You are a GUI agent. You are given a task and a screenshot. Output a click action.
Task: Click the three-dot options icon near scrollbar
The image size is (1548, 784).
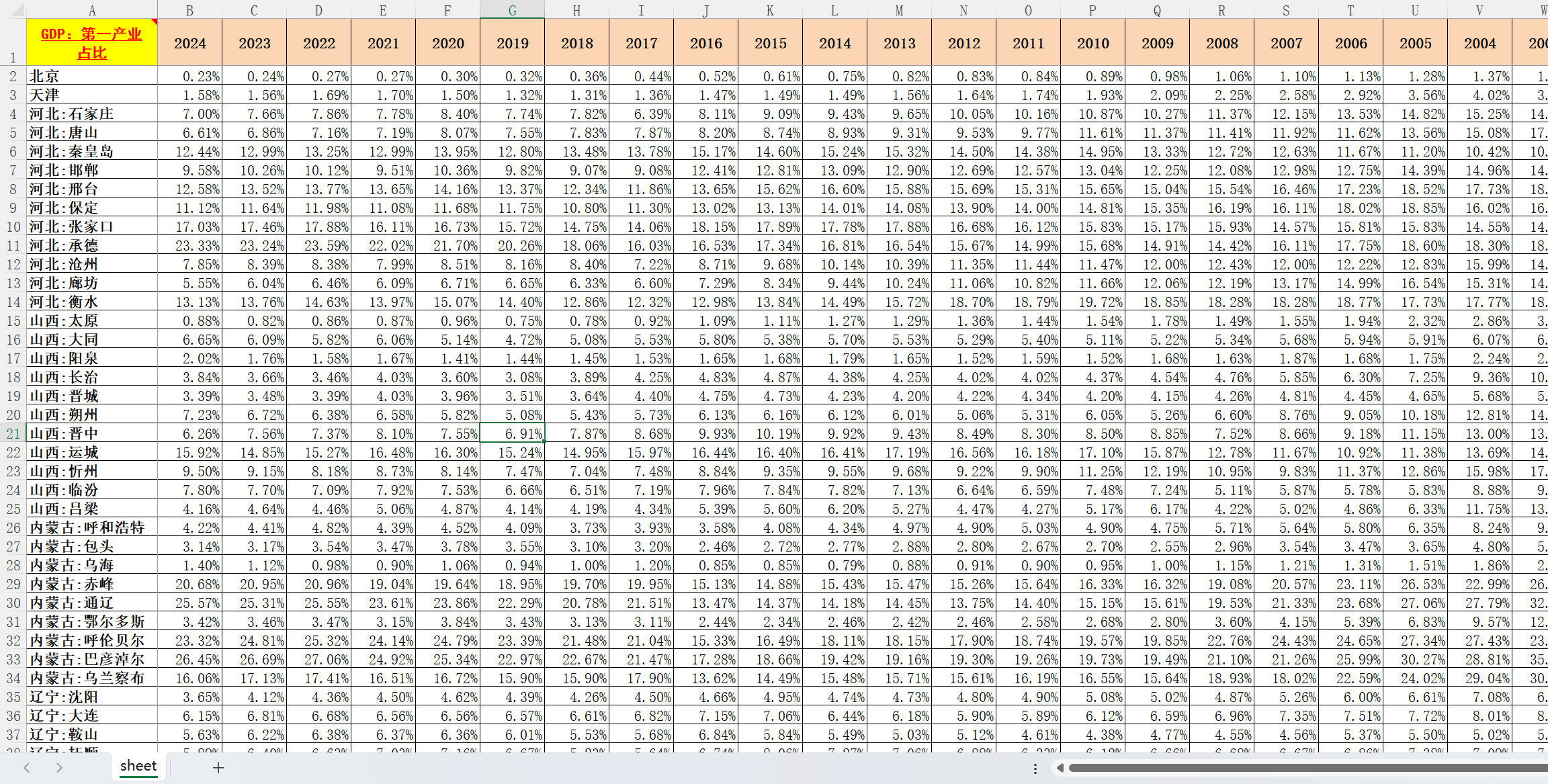point(1035,768)
